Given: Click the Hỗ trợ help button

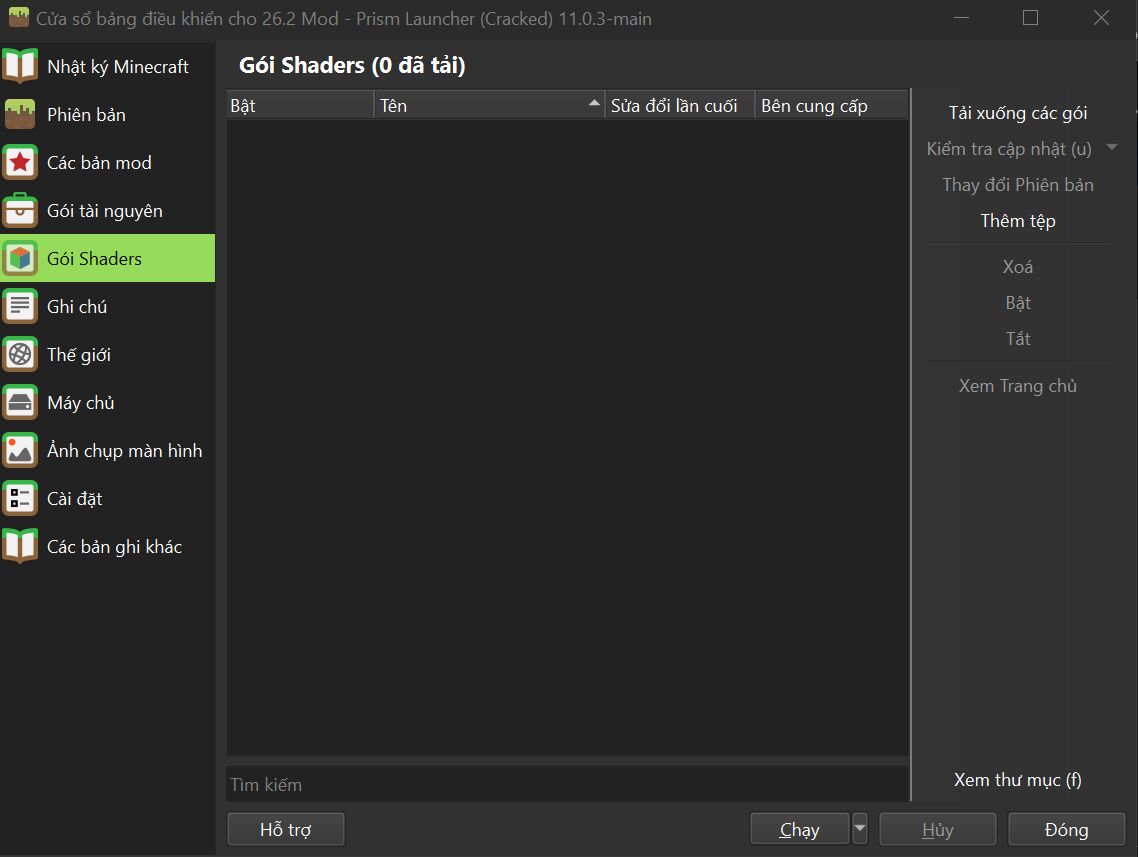Looking at the screenshot, I should [x=285, y=829].
